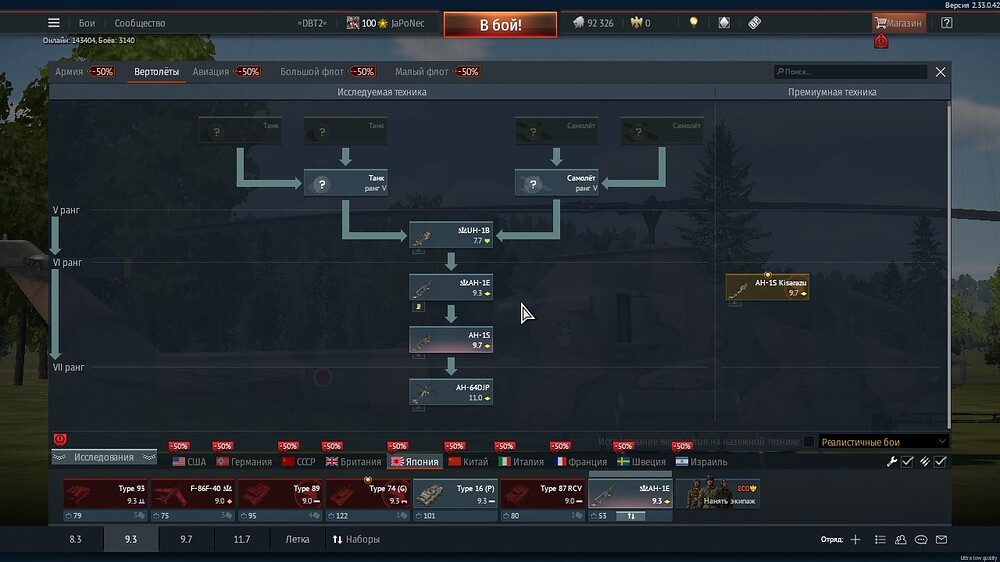The width and height of the screenshot is (1000, 562).
Task: Open the Бои menu
Action: [x=87, y=23]
